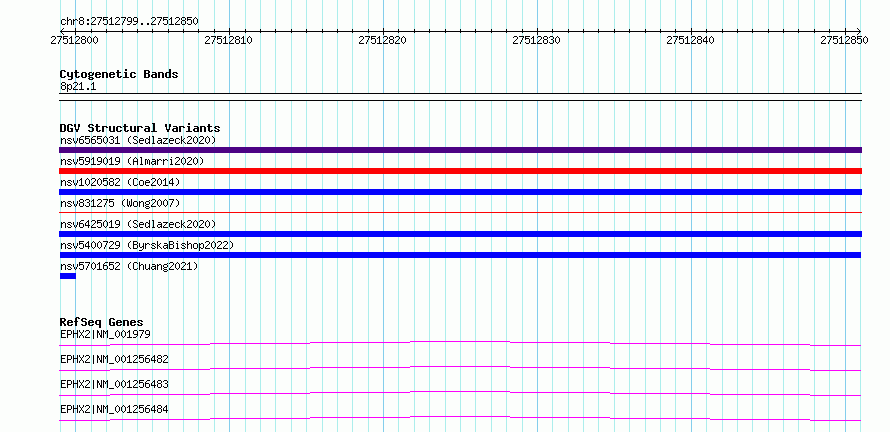Click the blue nsv5400729 variant bar
Image resolution: width=890 pixels, height=432 pixels.
pos(460,255)
